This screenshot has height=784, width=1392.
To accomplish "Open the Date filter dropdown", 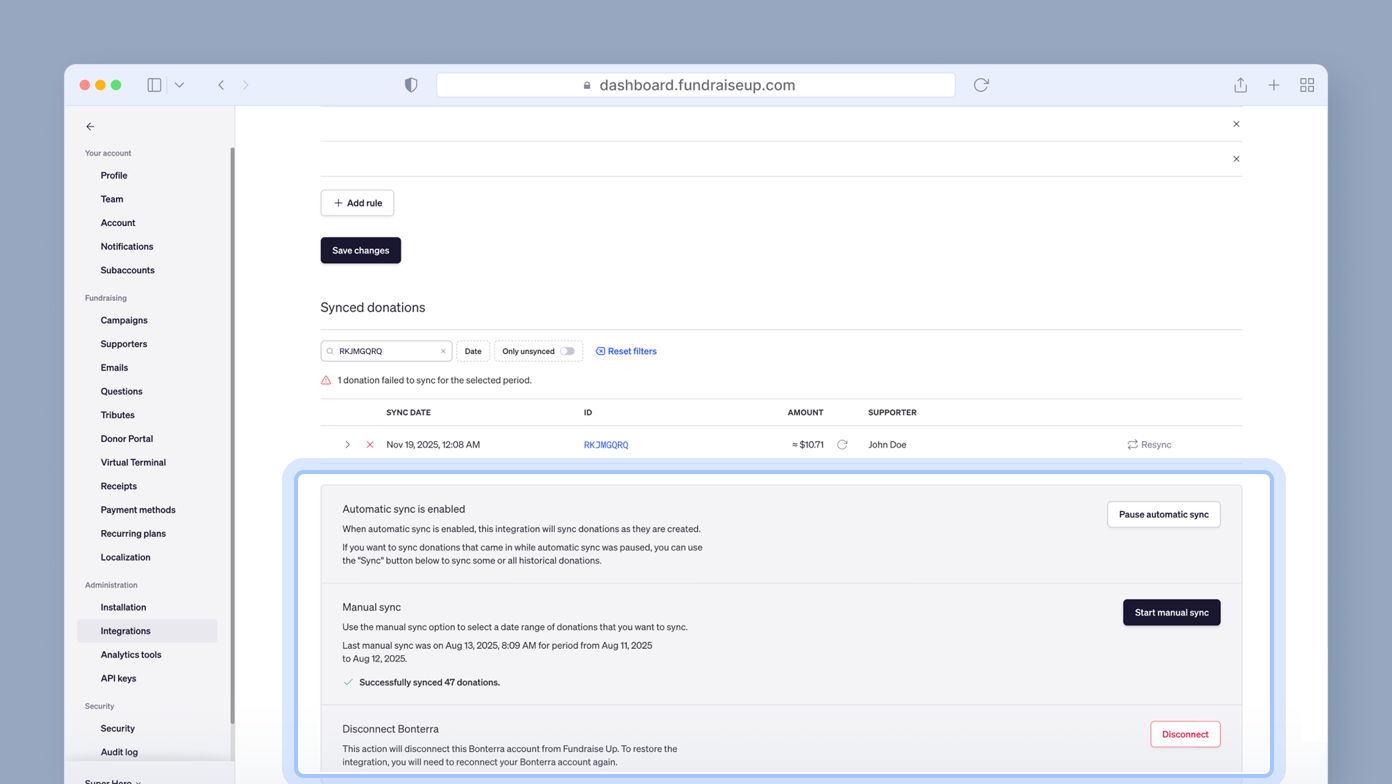I will (x=472, y=351).
